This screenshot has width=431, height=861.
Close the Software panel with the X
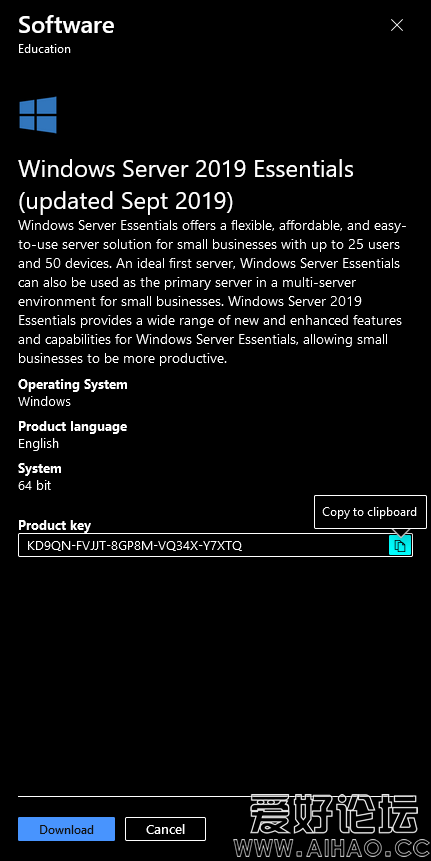[396, 25]
